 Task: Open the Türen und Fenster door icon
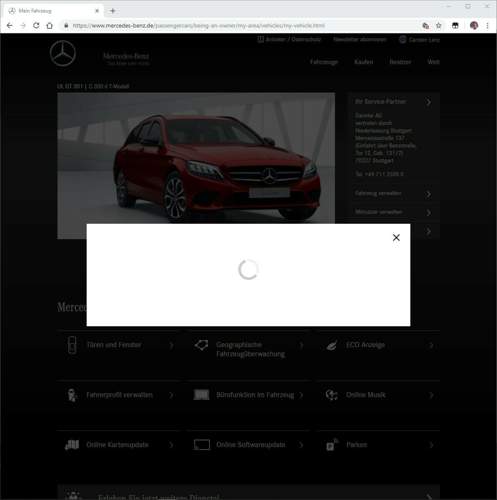72,345
